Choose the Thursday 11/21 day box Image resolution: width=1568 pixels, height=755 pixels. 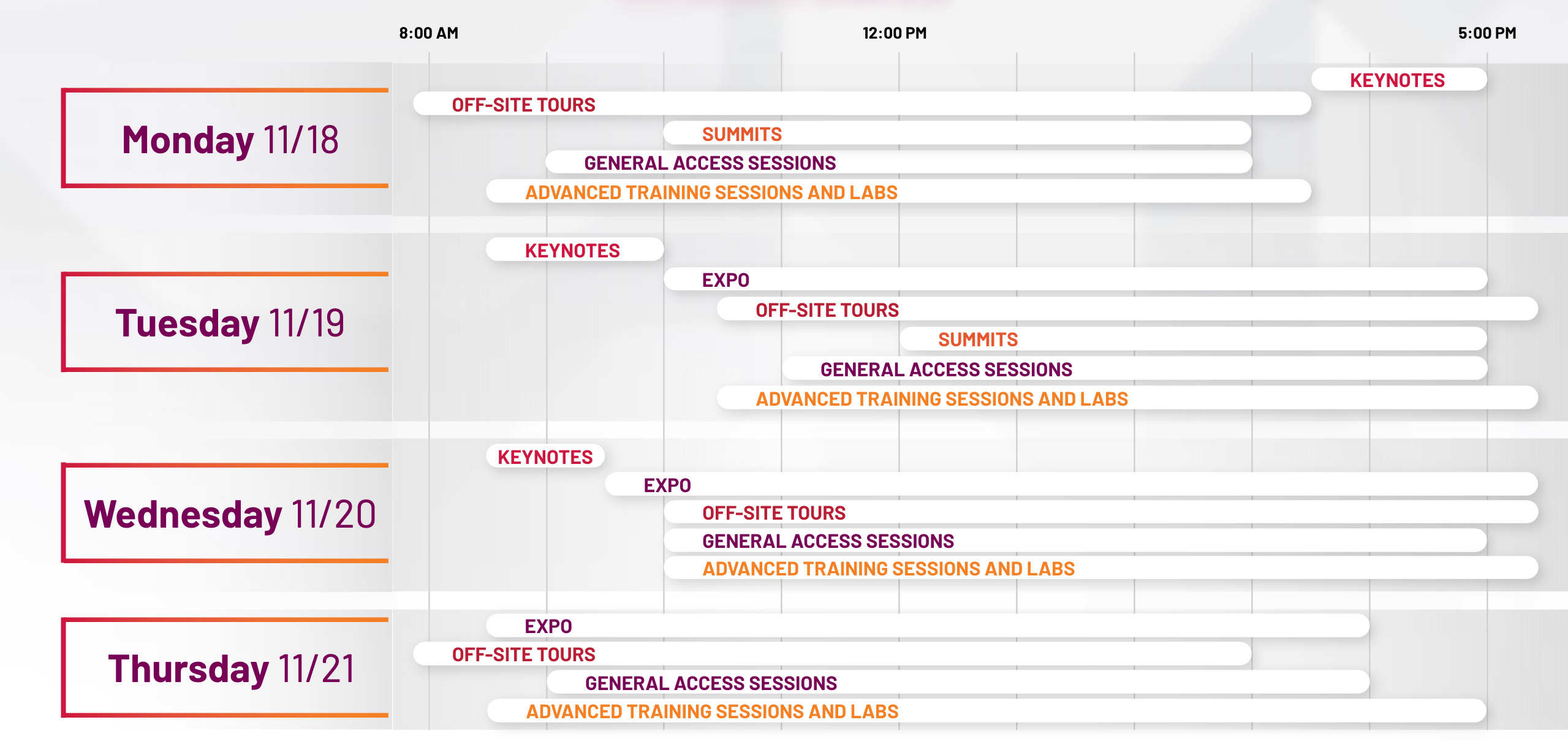tap(230, 668)
